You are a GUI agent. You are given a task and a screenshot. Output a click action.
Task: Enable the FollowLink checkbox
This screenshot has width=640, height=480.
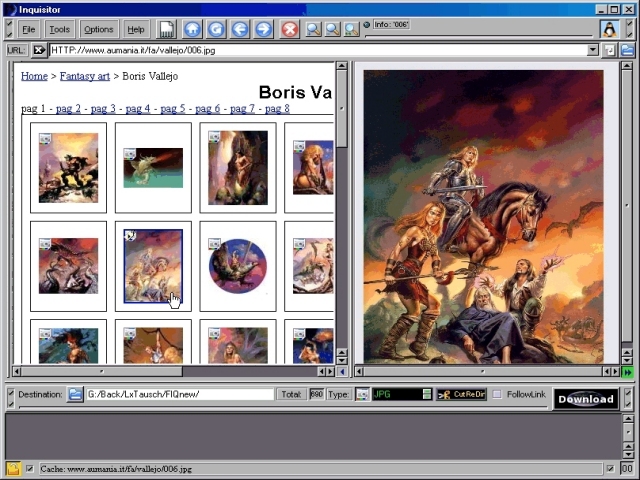pyautogui.click(x=497, y=394)
